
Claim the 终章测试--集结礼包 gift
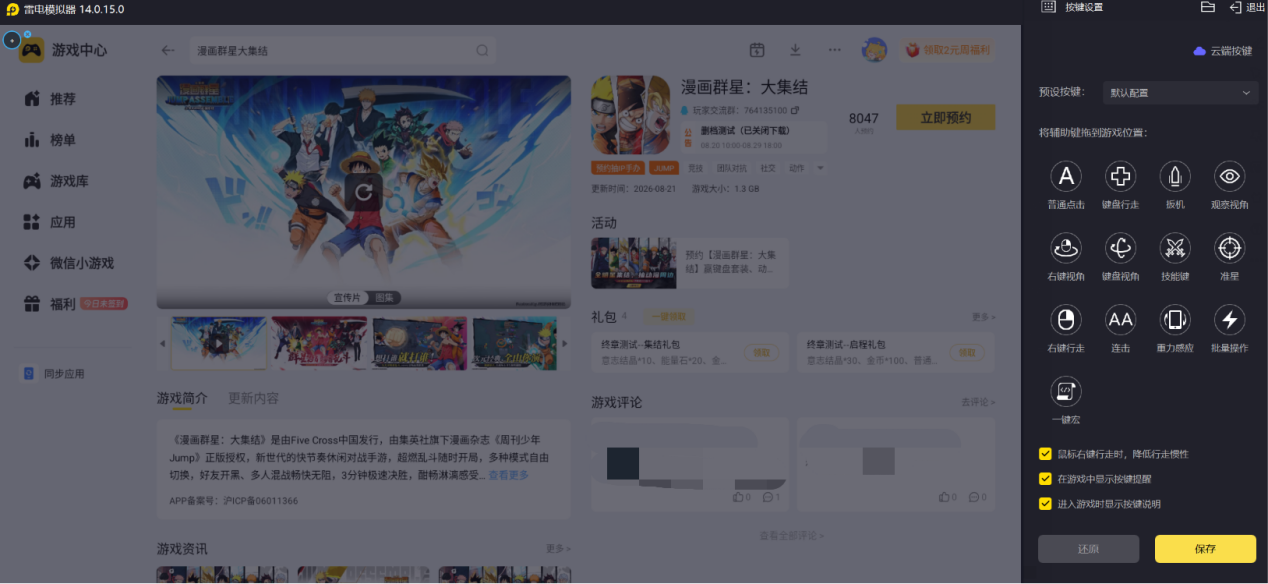(762, 353)
